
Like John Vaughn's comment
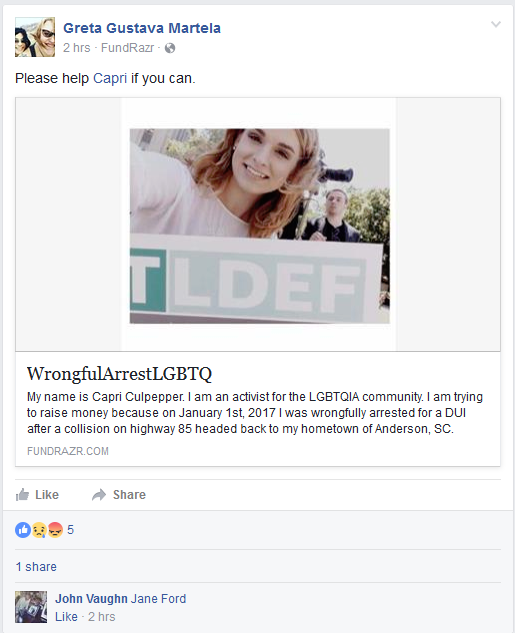(67, 617)
